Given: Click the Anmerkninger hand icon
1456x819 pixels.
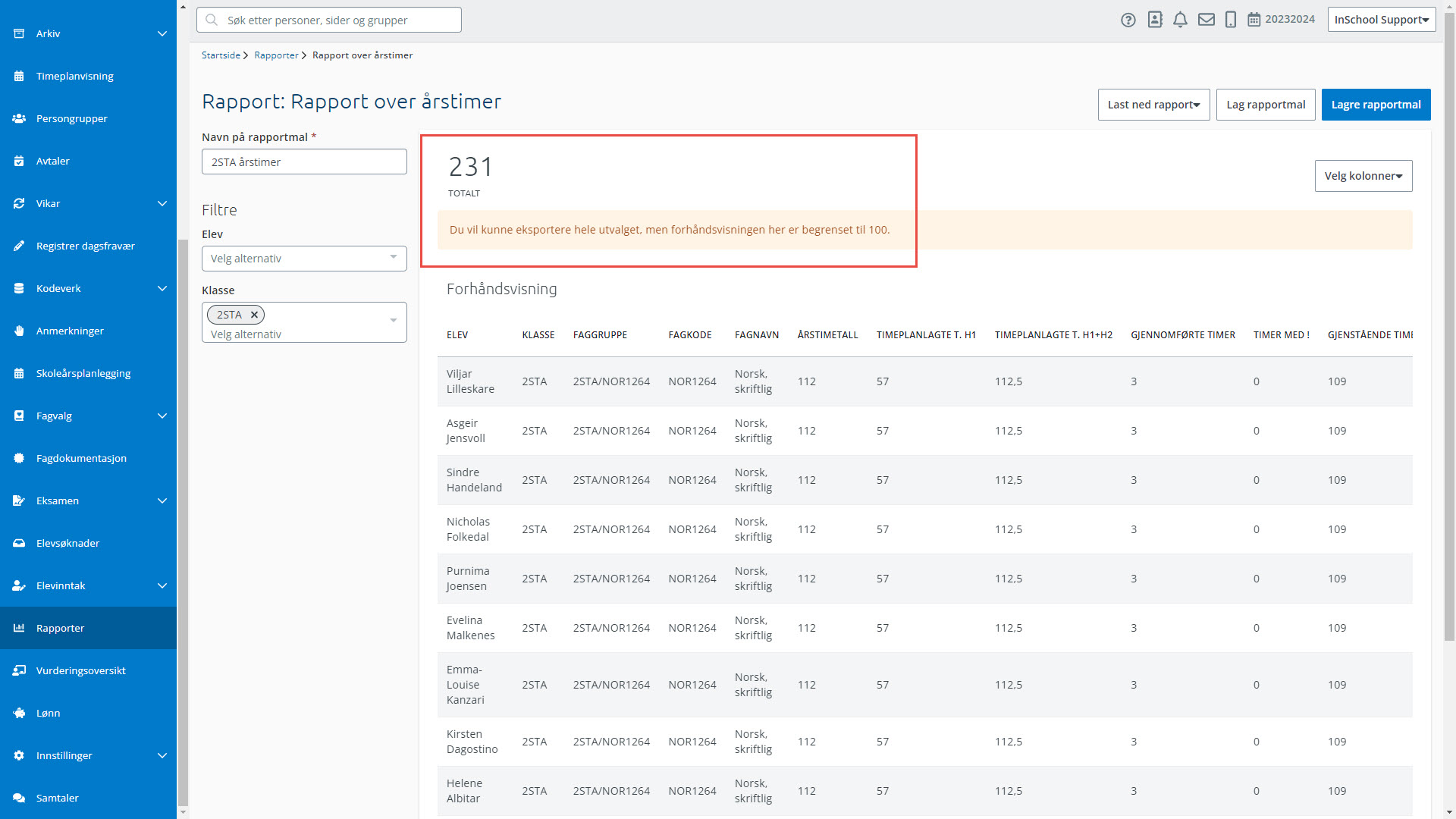Looking at the screenshot, I should [19, 331].
